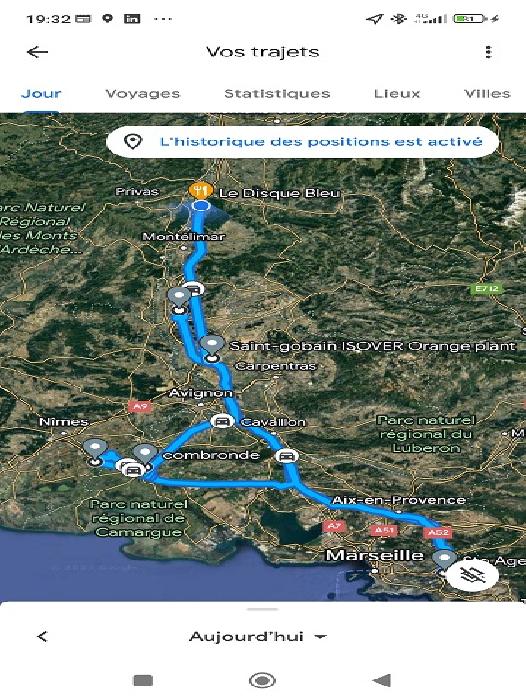Tap the back arrow beside Vos trajets
Screen dimensions: 526x700
[x=38, y=52]
